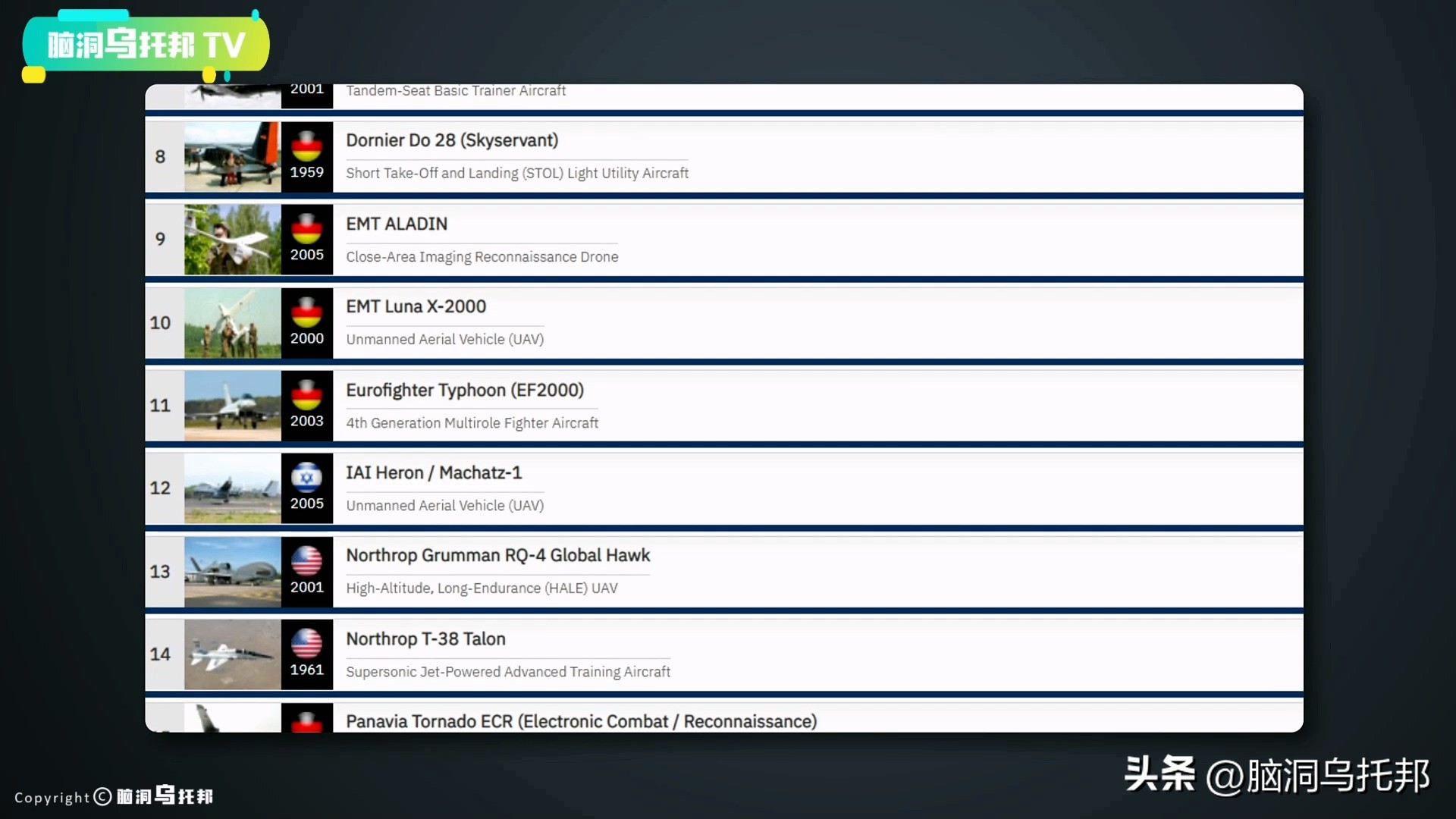Open the Dornier Do 28 (Skyservant) link
Screen dimensions: 1456x819
452,140
